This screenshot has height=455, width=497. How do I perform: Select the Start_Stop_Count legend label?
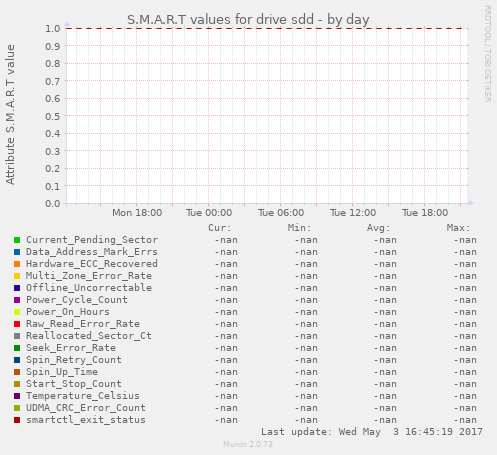coord(74,384)
